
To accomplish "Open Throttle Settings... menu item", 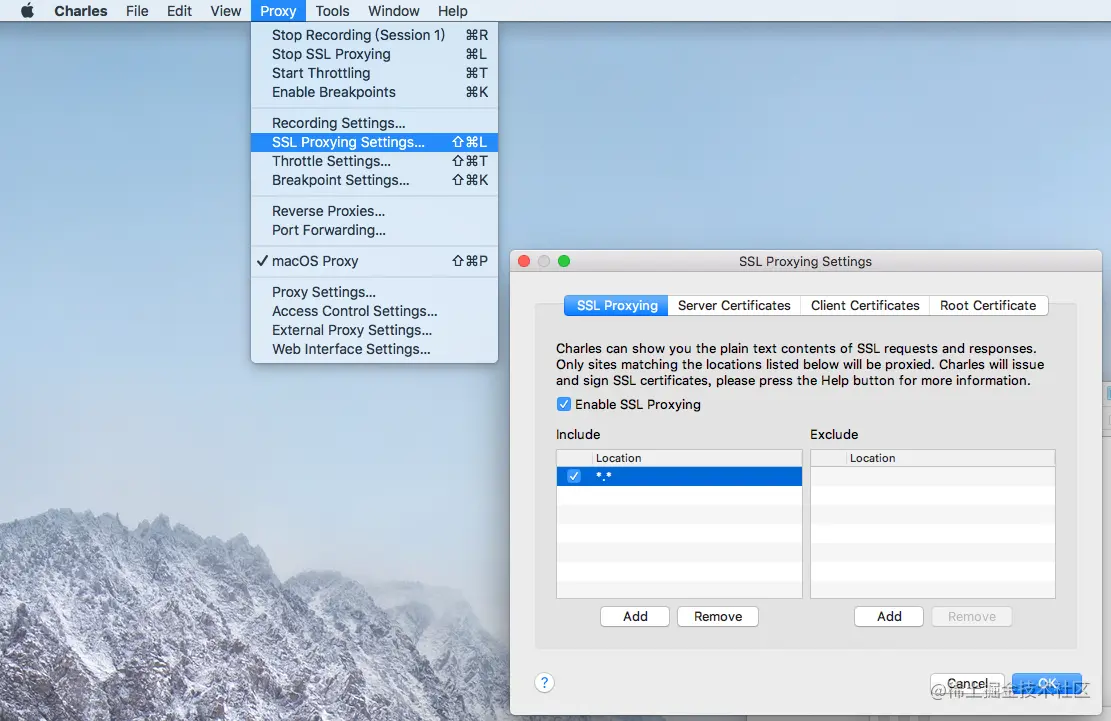I will pos(374,161).
